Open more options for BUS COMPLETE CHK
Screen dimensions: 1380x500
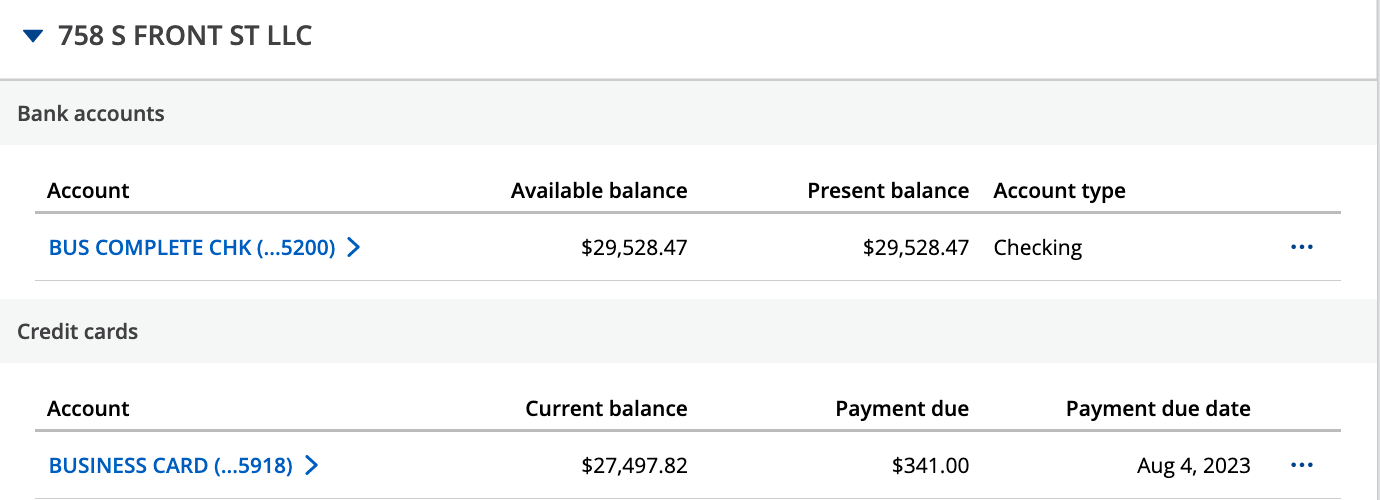[1301, 247]
